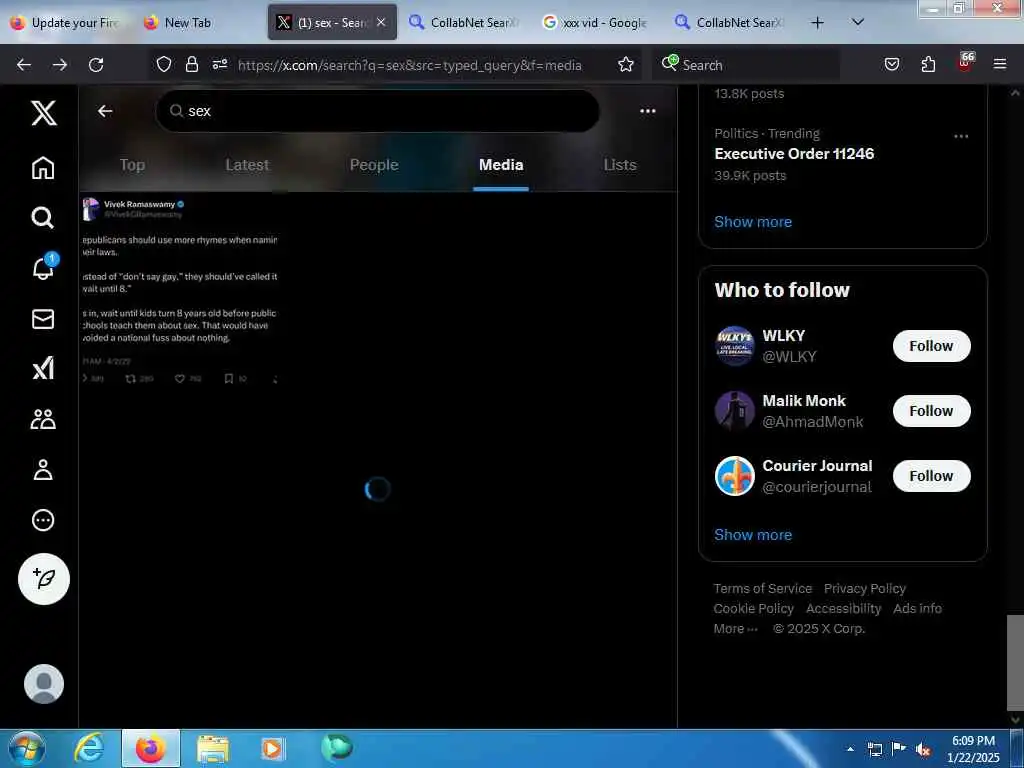Image resolution: width=1024 pixels, height=768 pixels.
Task: Open Courier Journal profile avatar
Action: [x=735, y=476]
